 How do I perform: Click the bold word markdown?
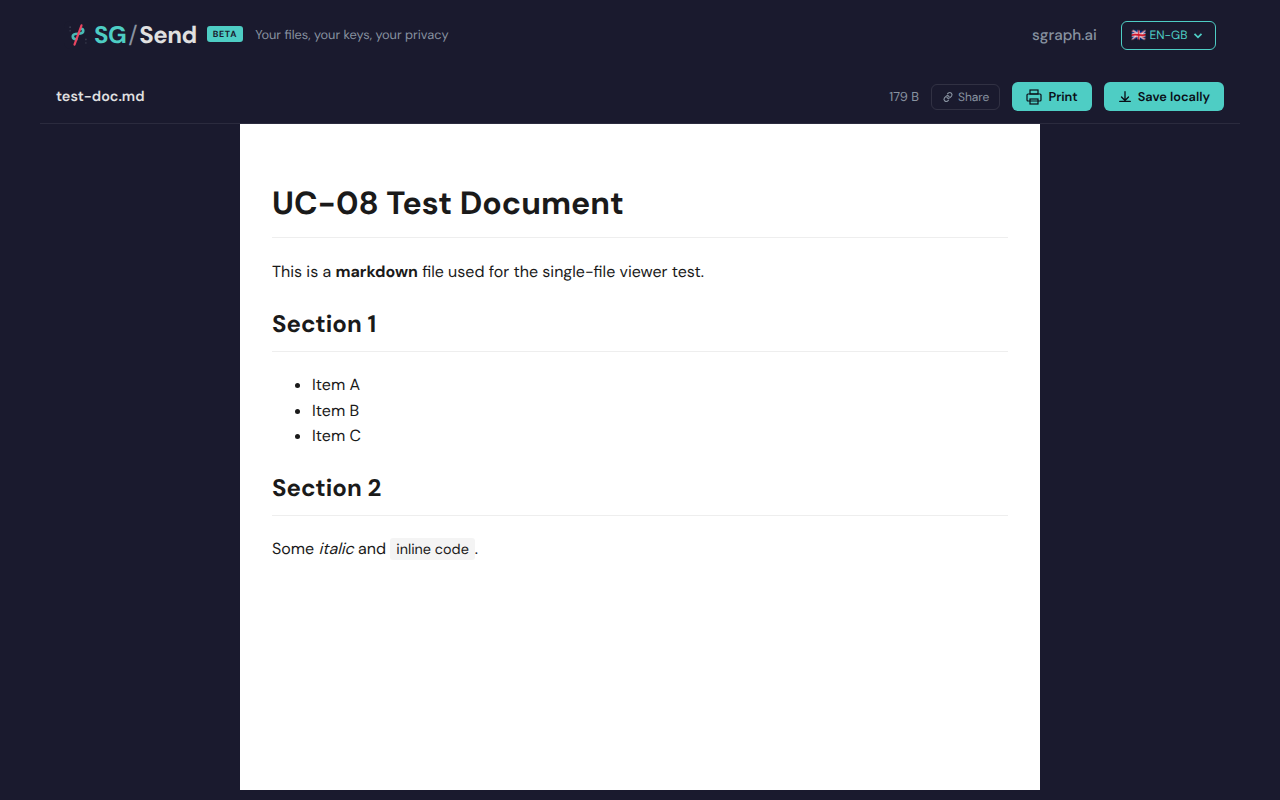coord(376,272)
